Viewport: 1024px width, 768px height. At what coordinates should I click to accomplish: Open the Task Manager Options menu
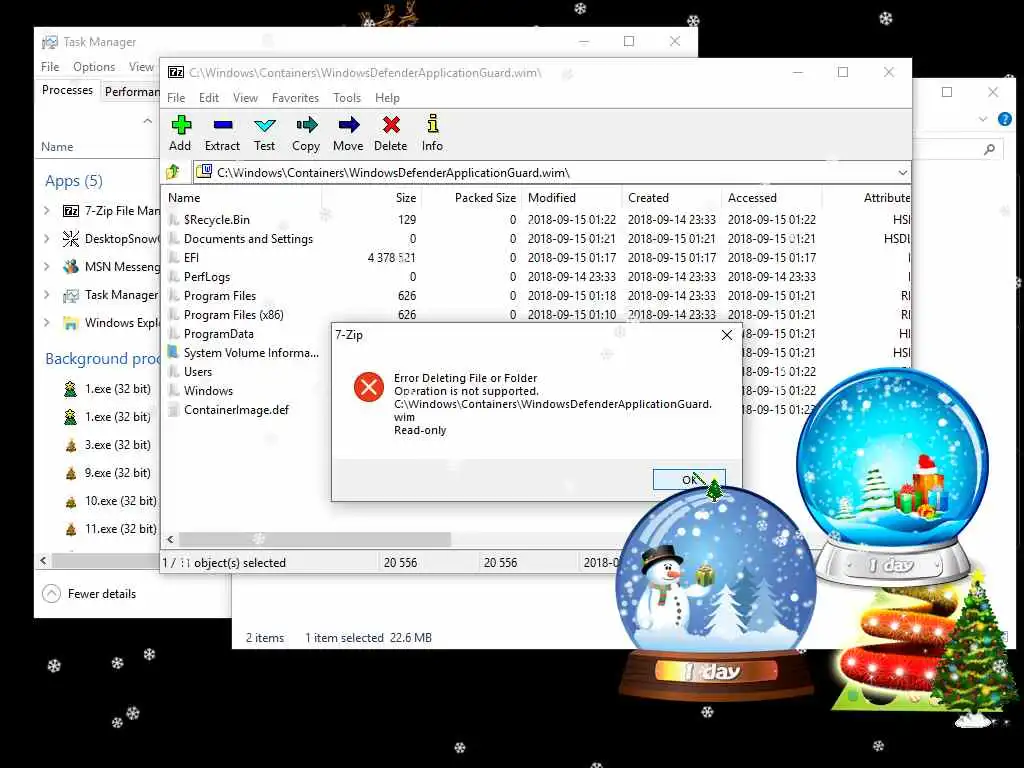94,67
